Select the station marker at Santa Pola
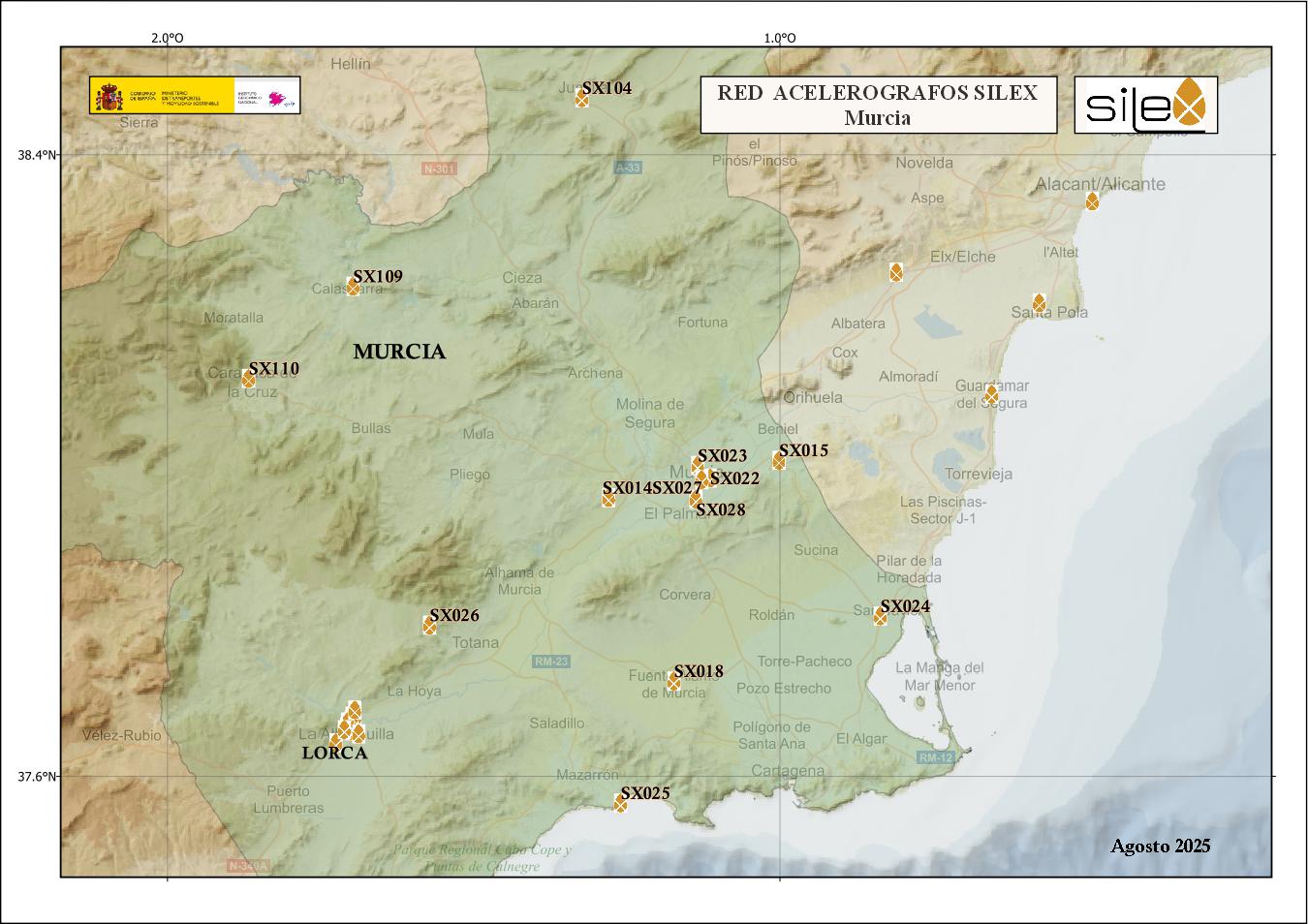The width and height of the screenshot is (1308, 924). pyautogui.click(x=1039, y=303)
